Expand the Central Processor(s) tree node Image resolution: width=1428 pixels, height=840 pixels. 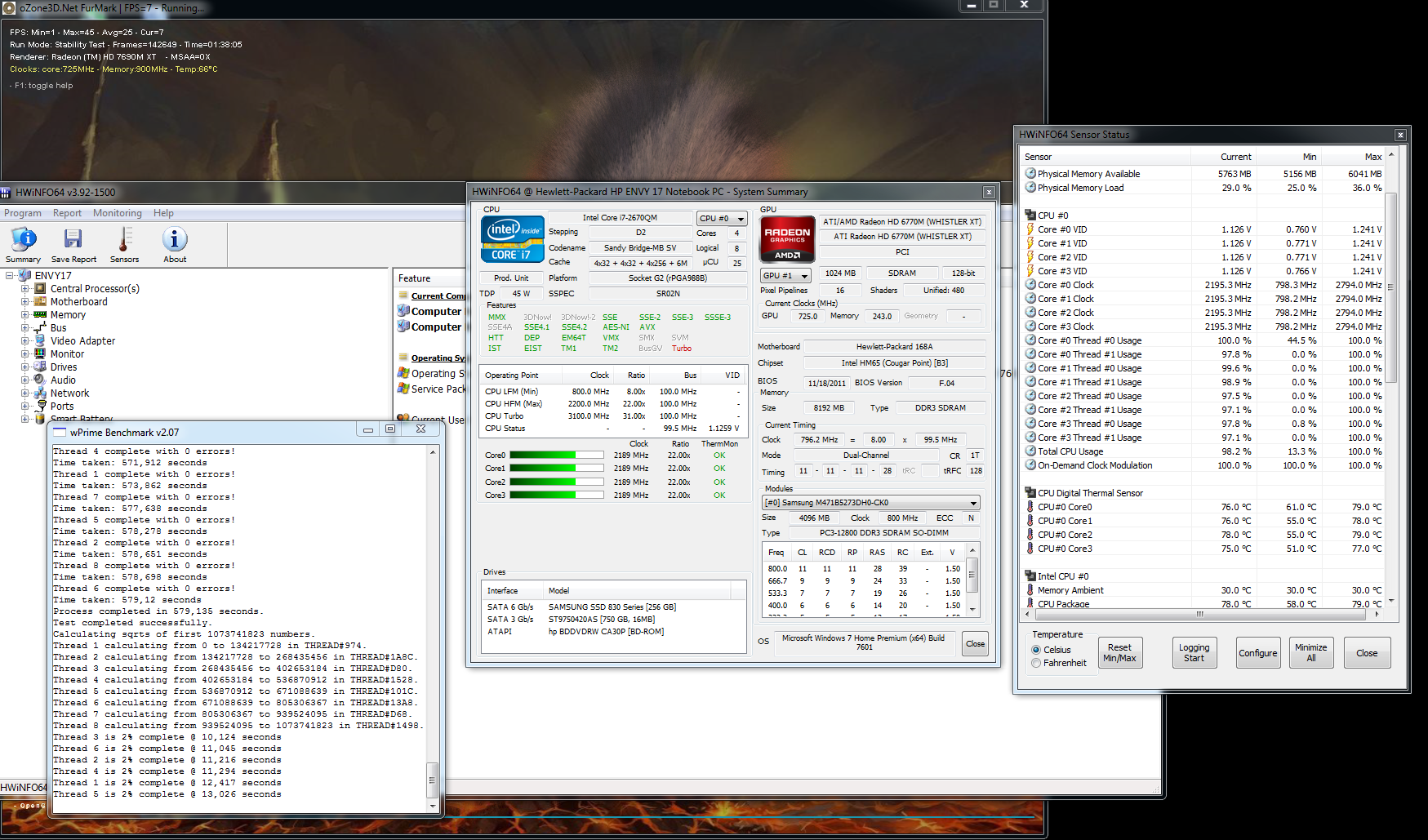(24, 288)
